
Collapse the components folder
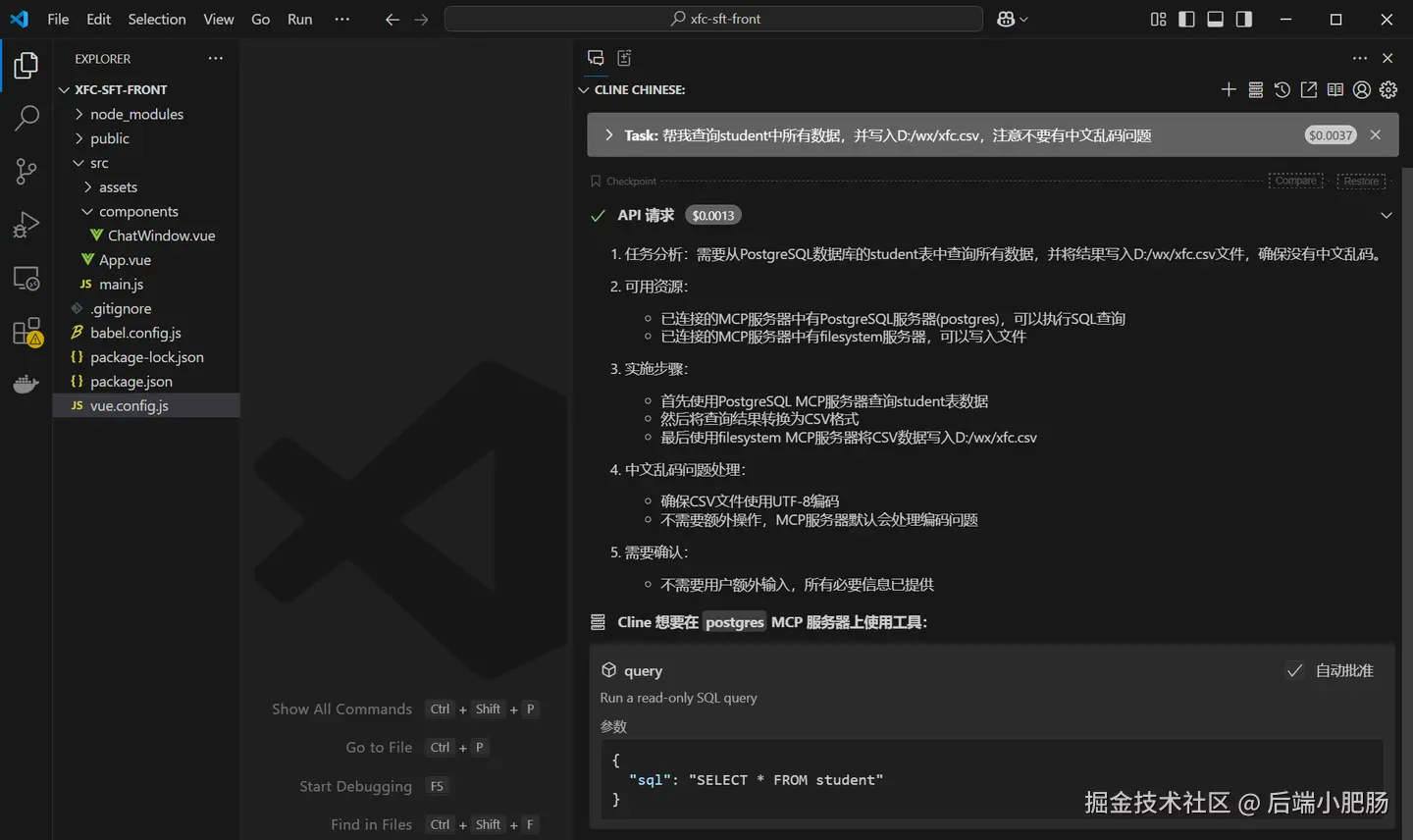(x=146, y=211)
